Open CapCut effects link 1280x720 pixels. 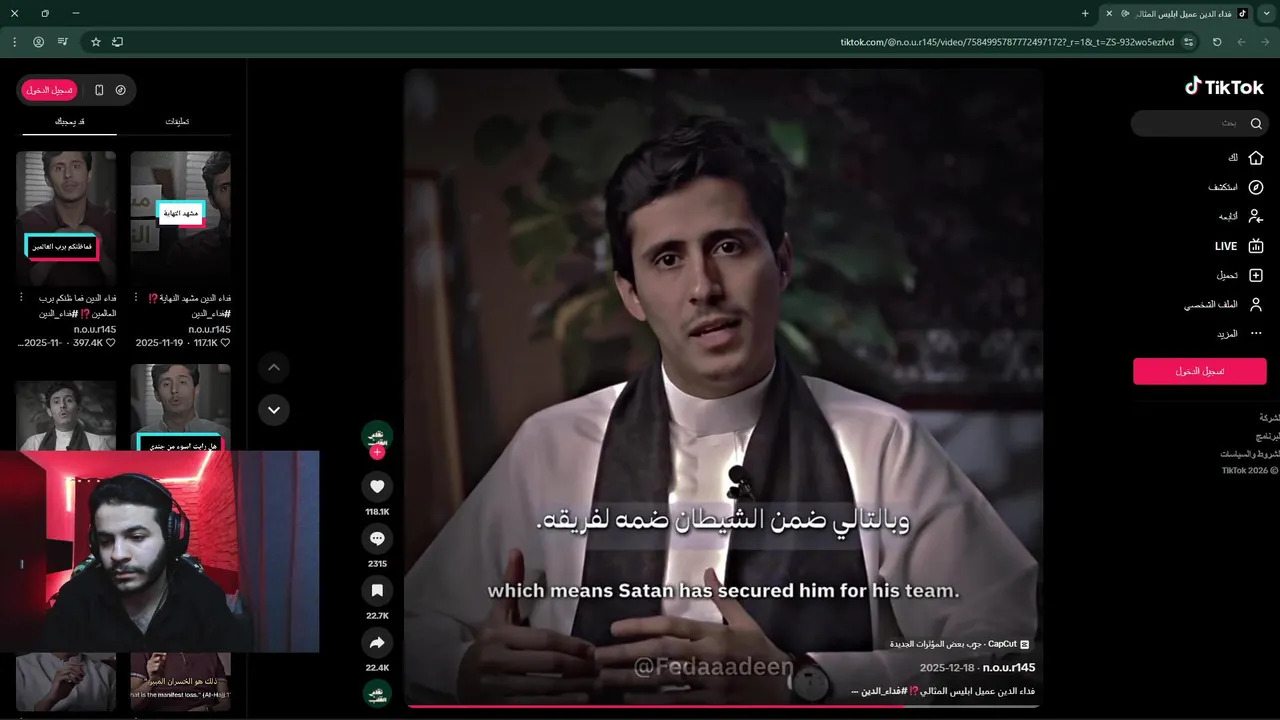(960, 644)
